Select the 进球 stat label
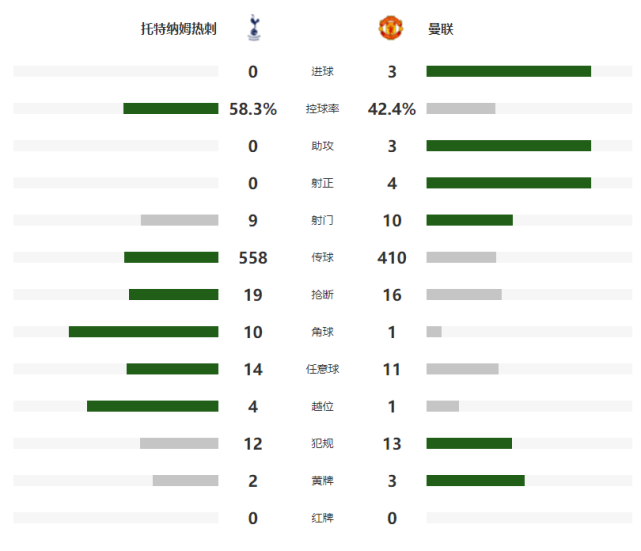 322,72
